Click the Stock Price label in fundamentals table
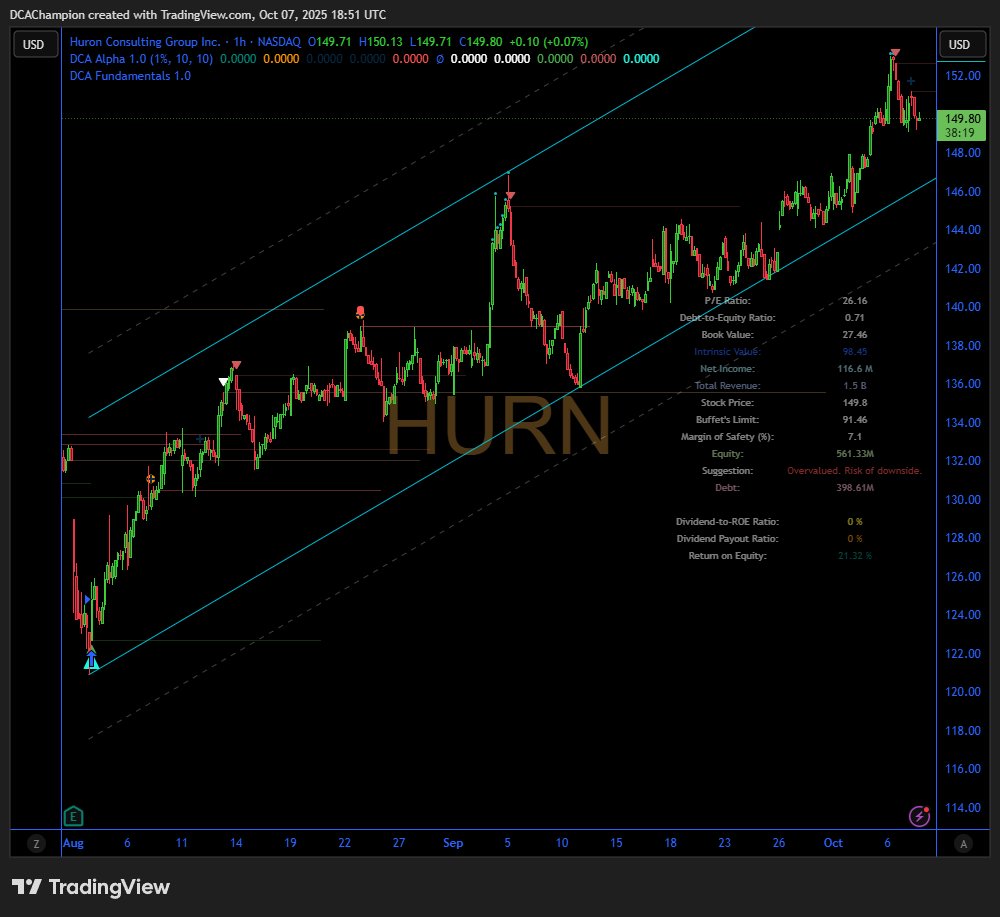This screenshot has width=1000, height=917. pos(727,403)
